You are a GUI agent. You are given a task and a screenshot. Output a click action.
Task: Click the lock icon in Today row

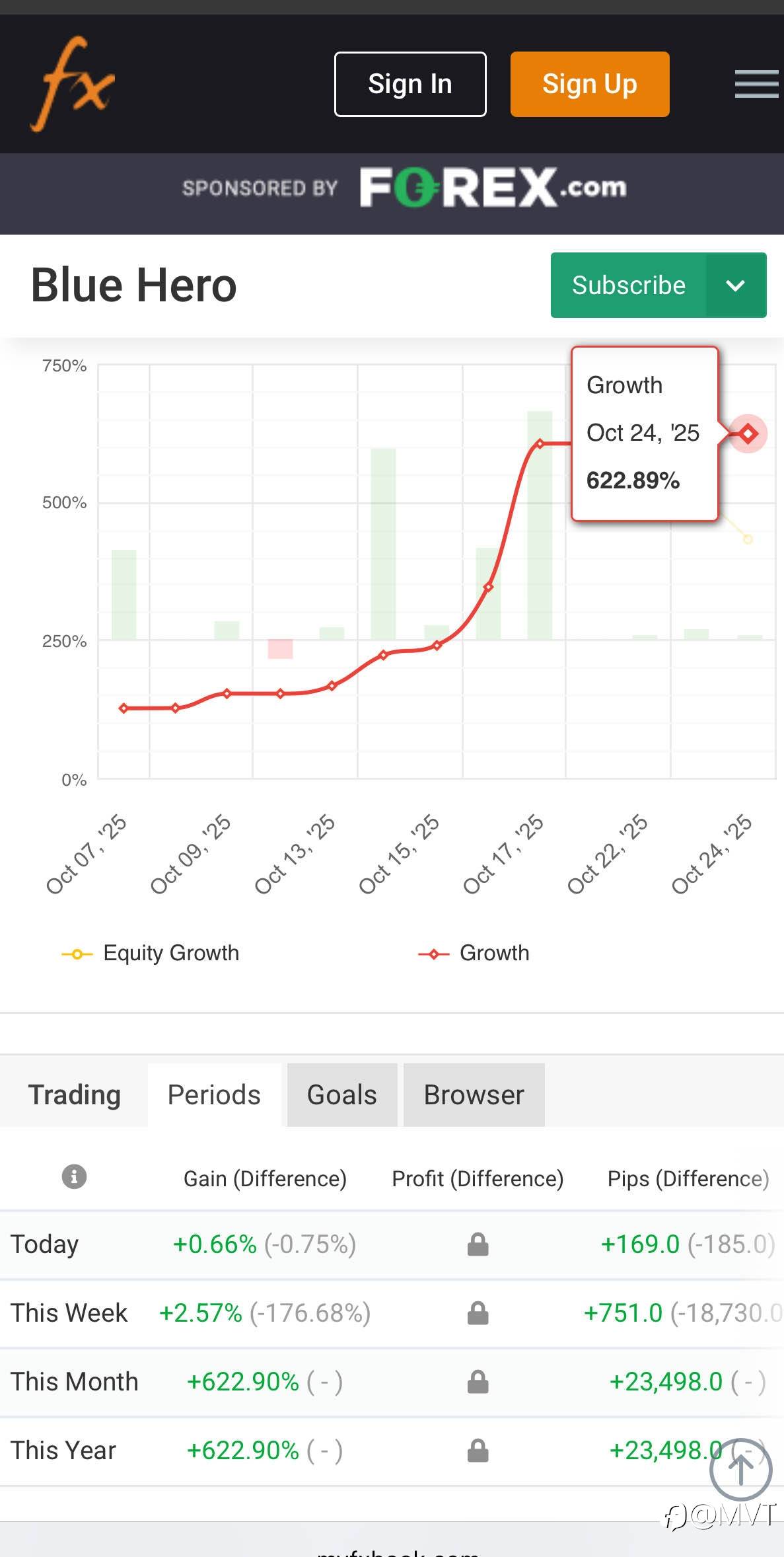478,1244
